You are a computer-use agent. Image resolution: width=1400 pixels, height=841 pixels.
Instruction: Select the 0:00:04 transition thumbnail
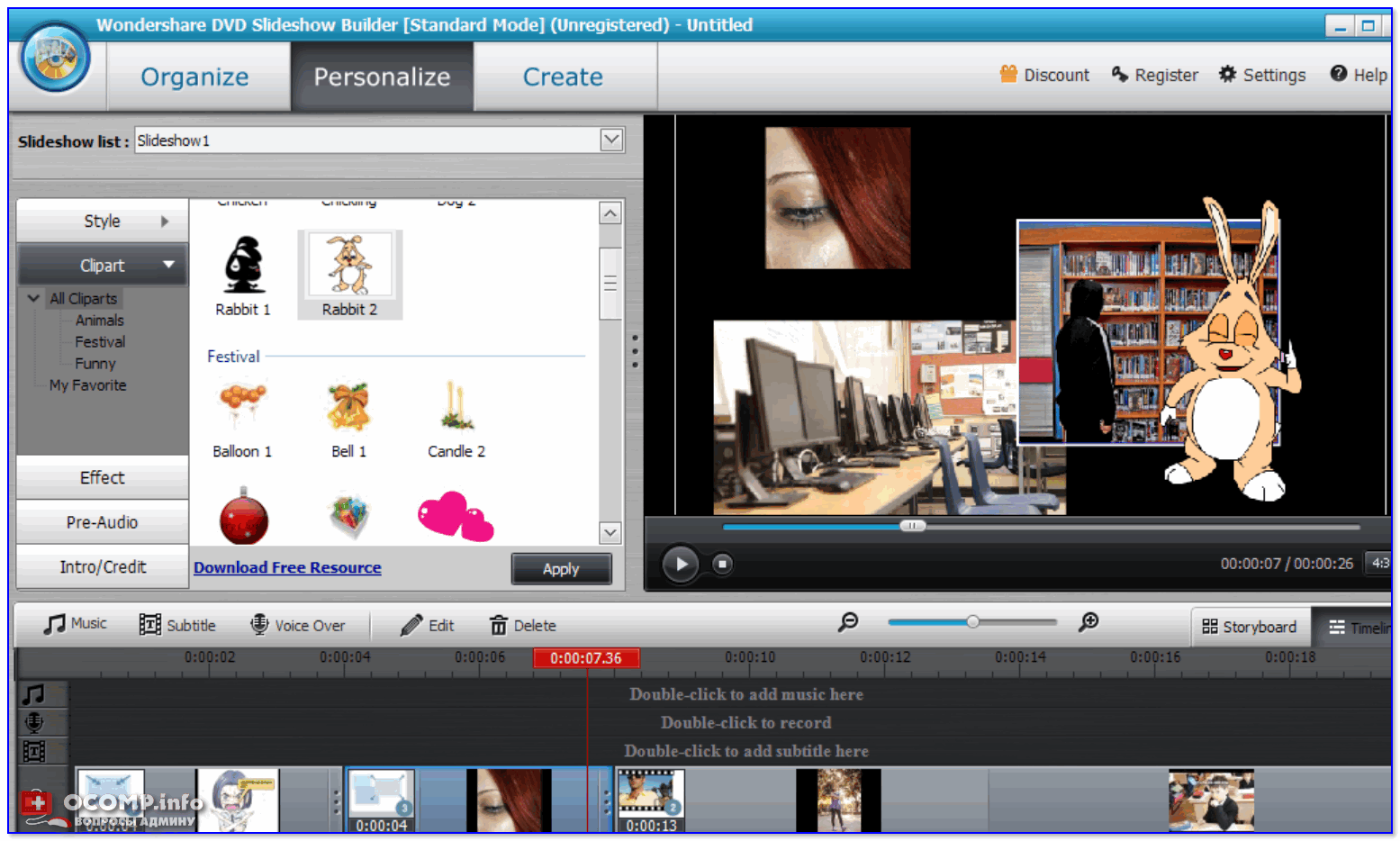coord(381,800)
